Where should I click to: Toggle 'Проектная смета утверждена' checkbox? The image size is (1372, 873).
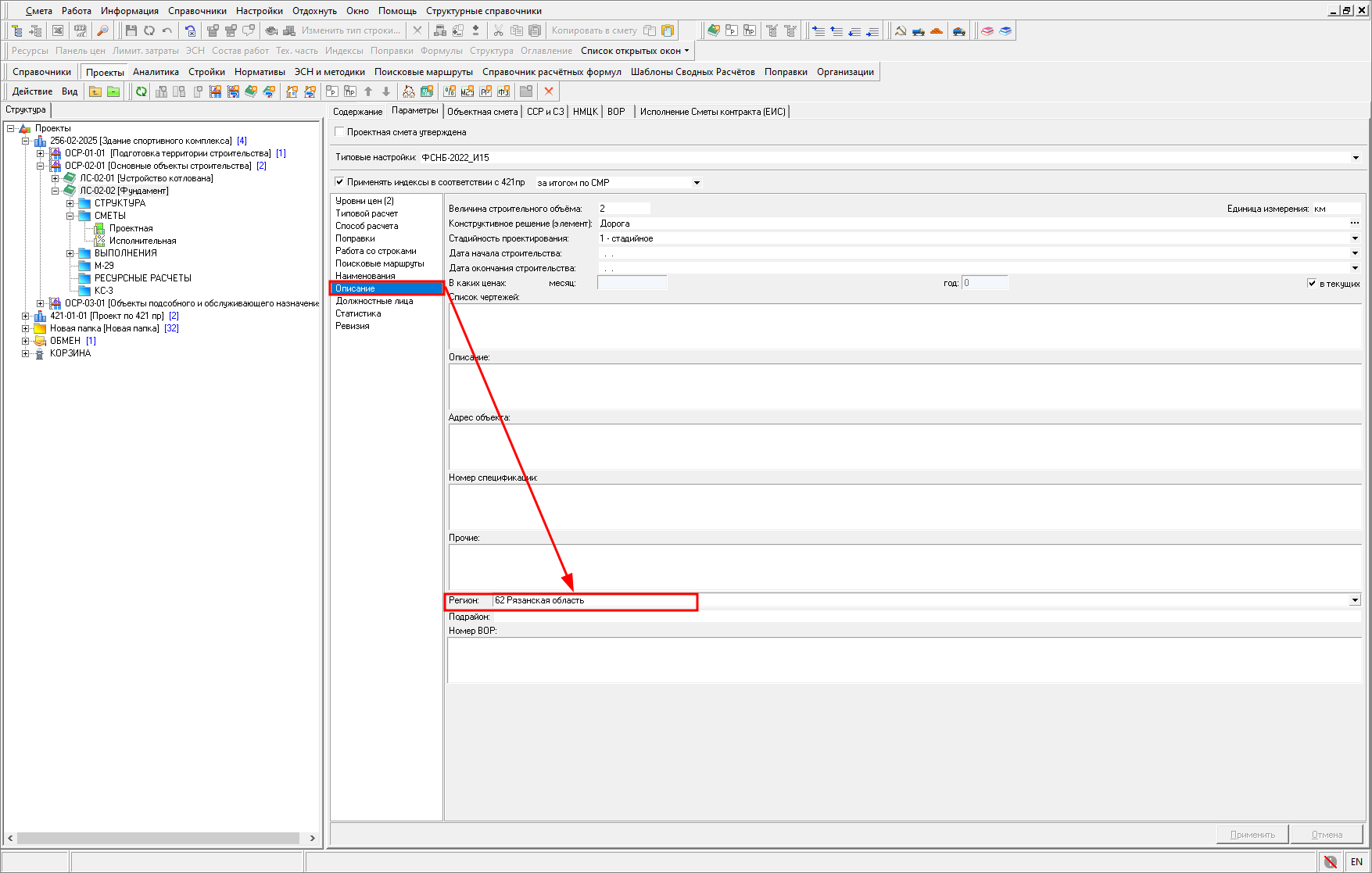point(339,132)
